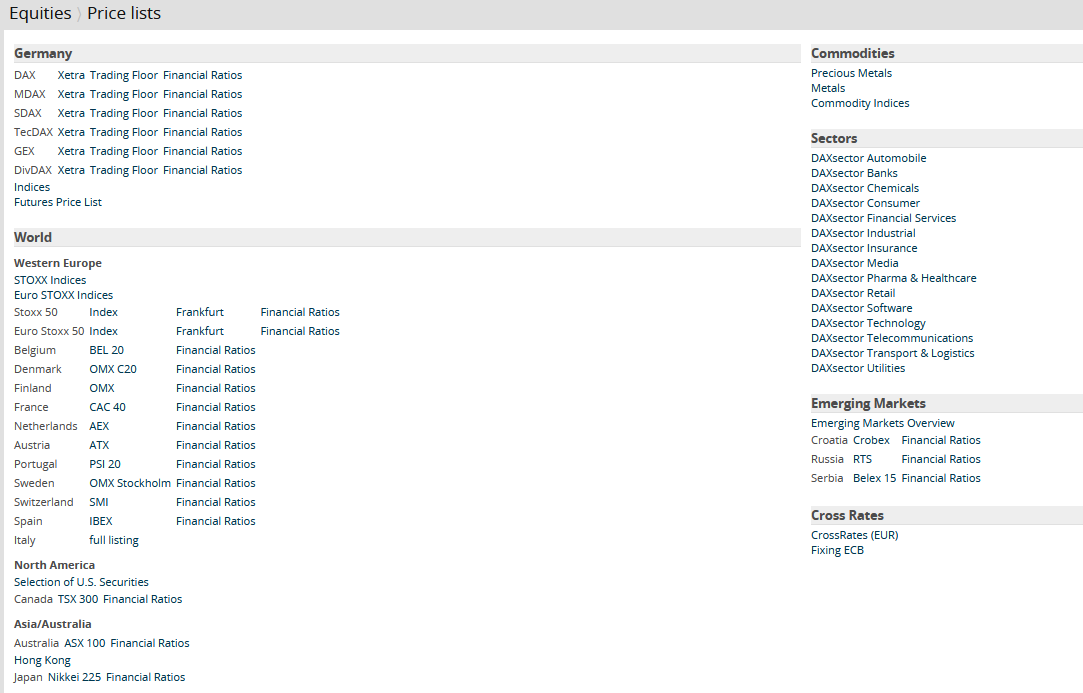Image resolution: width=1083 pixels, height=693 pixels.
Task: Open TSX 300 list for Canada
Action: (78, 599)
